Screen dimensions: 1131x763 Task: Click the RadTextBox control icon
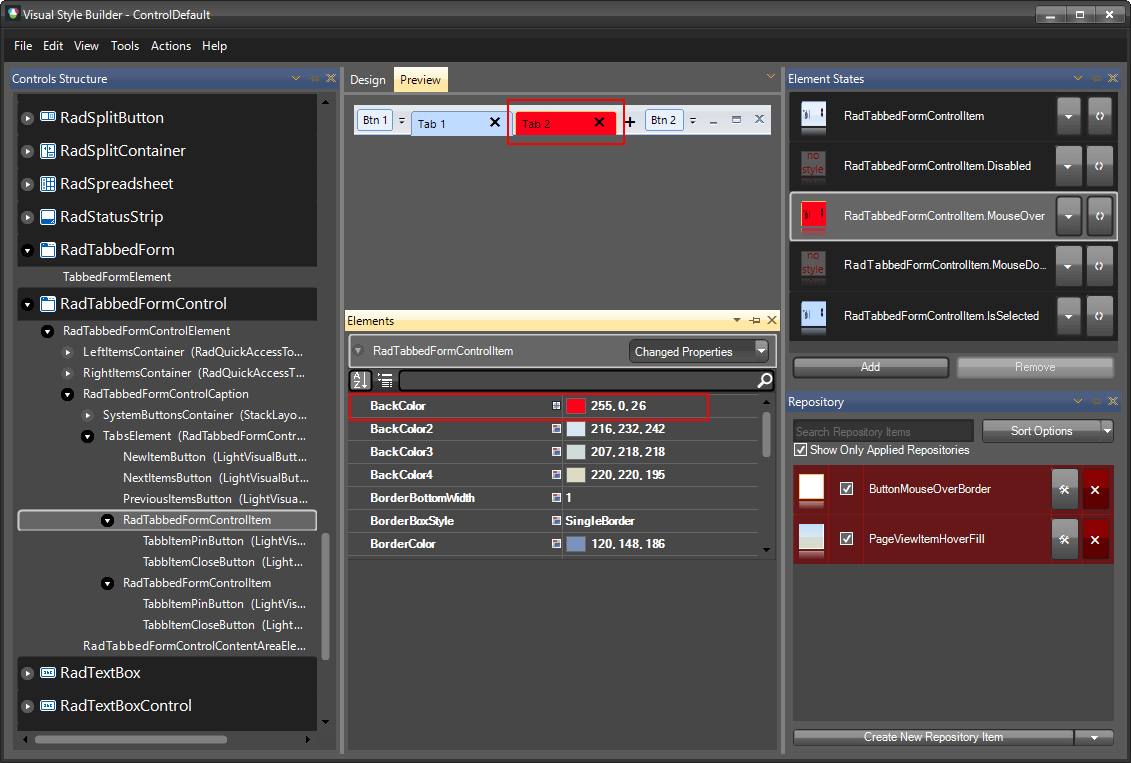pyautogui.click(x=48, y=672)
